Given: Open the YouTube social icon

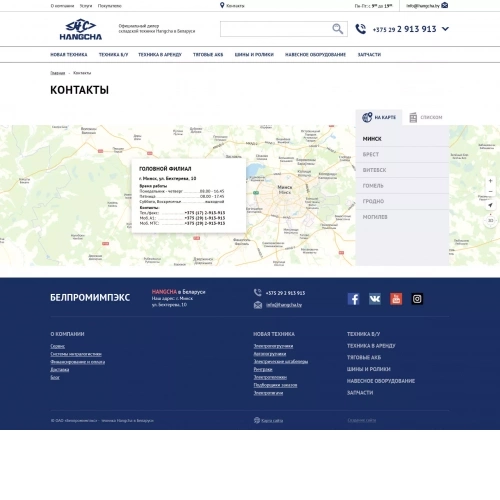Looking at the screenshot, I should (x=396, y=299).
